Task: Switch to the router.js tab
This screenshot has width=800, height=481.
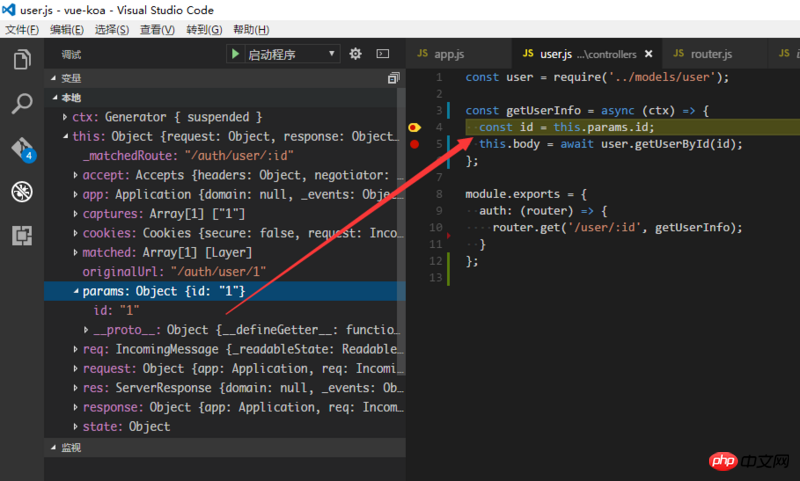Action: click(703, 54)
